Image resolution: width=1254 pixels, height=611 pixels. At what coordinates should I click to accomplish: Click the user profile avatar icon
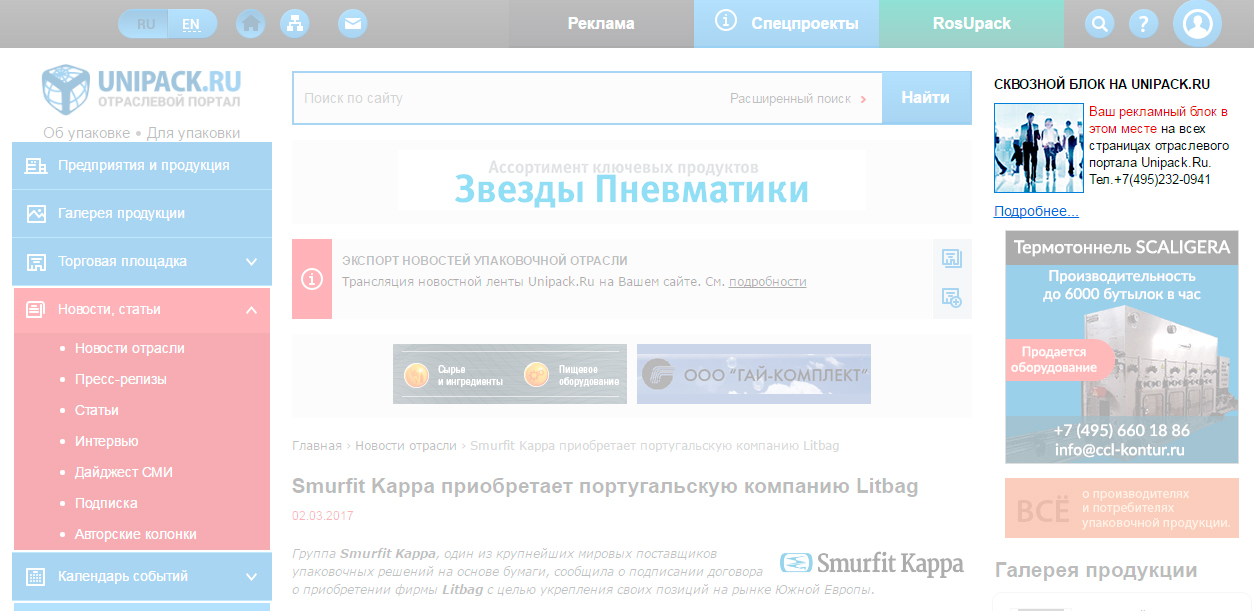(1196, 24)
